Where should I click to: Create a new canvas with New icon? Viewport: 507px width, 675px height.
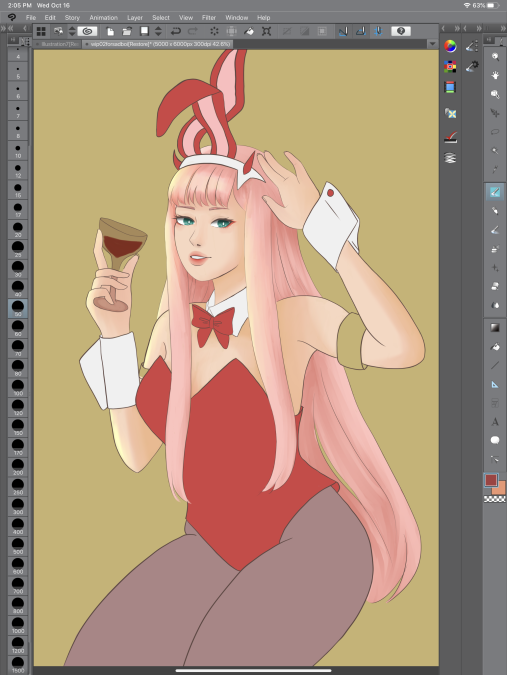(x=111, y=31)
